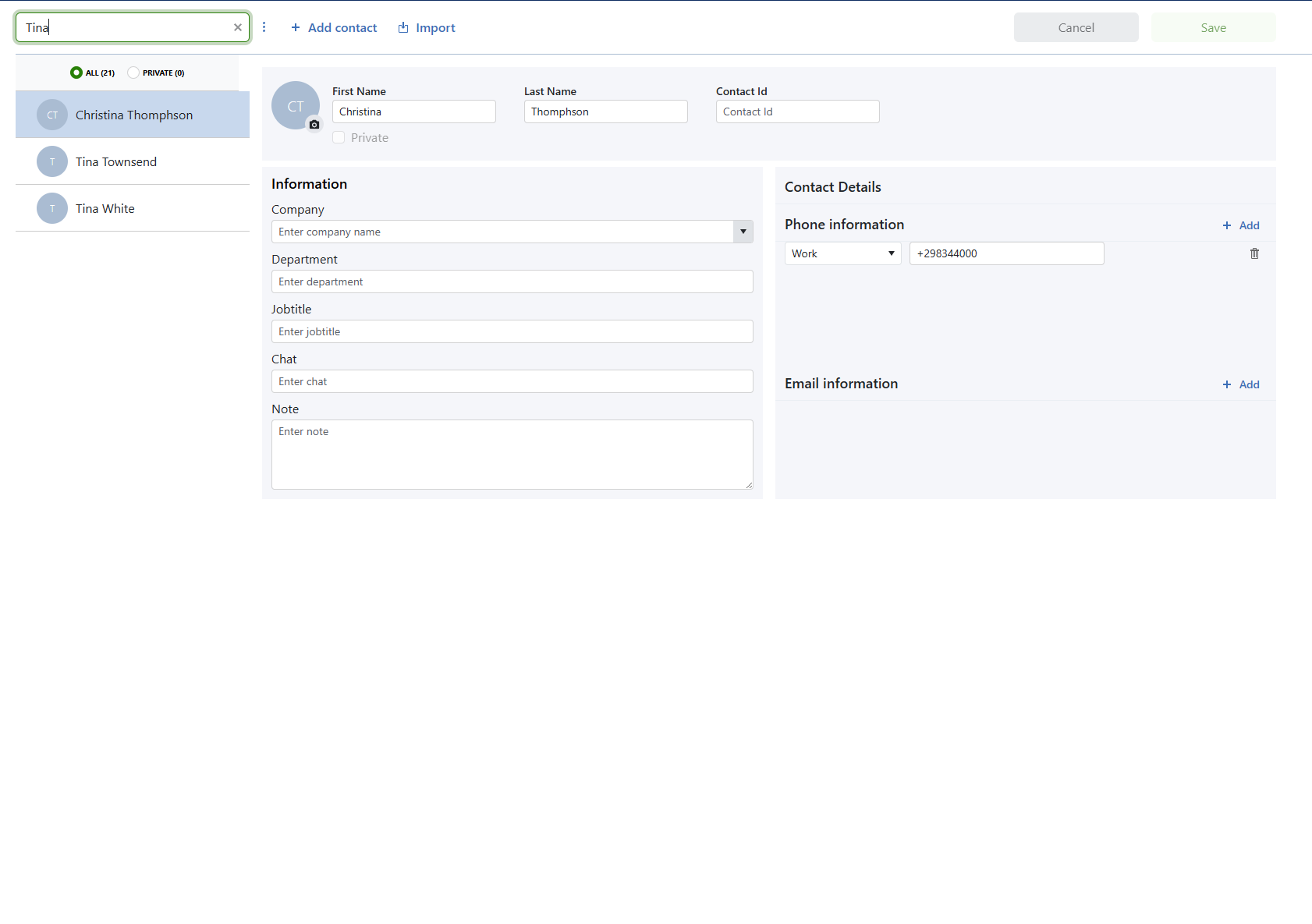Add a new email entry

click(x=1241, y=384)
